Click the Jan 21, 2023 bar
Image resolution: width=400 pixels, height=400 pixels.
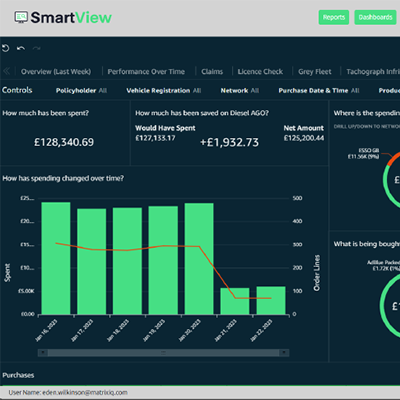point(235,301)
